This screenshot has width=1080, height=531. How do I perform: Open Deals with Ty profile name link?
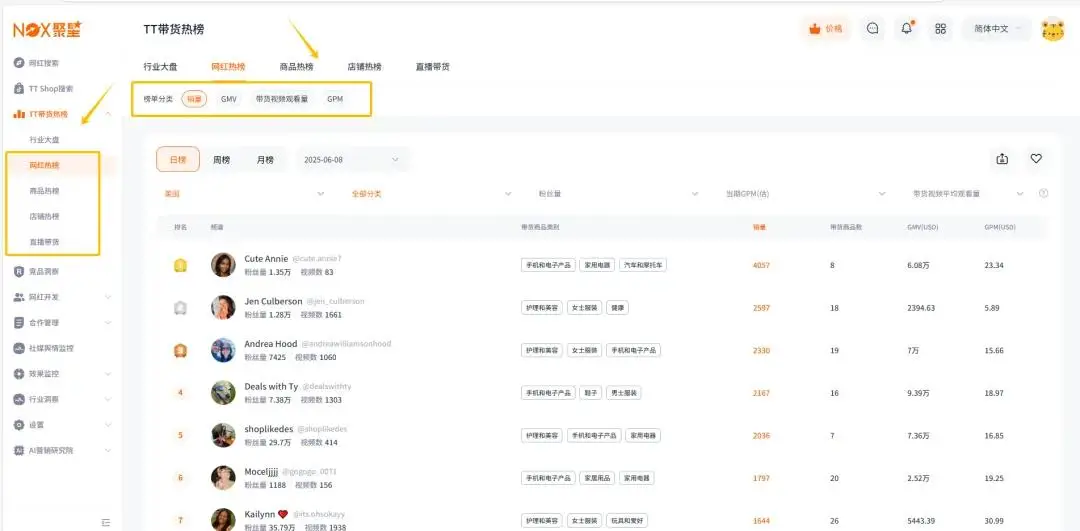(271, 386)
